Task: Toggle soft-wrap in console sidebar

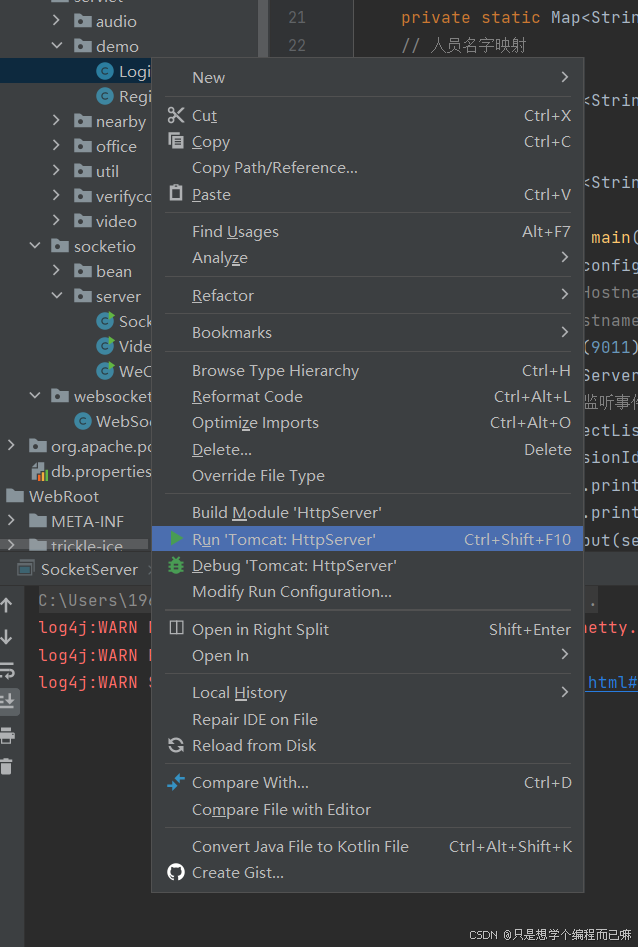Action: click(7, 669)
